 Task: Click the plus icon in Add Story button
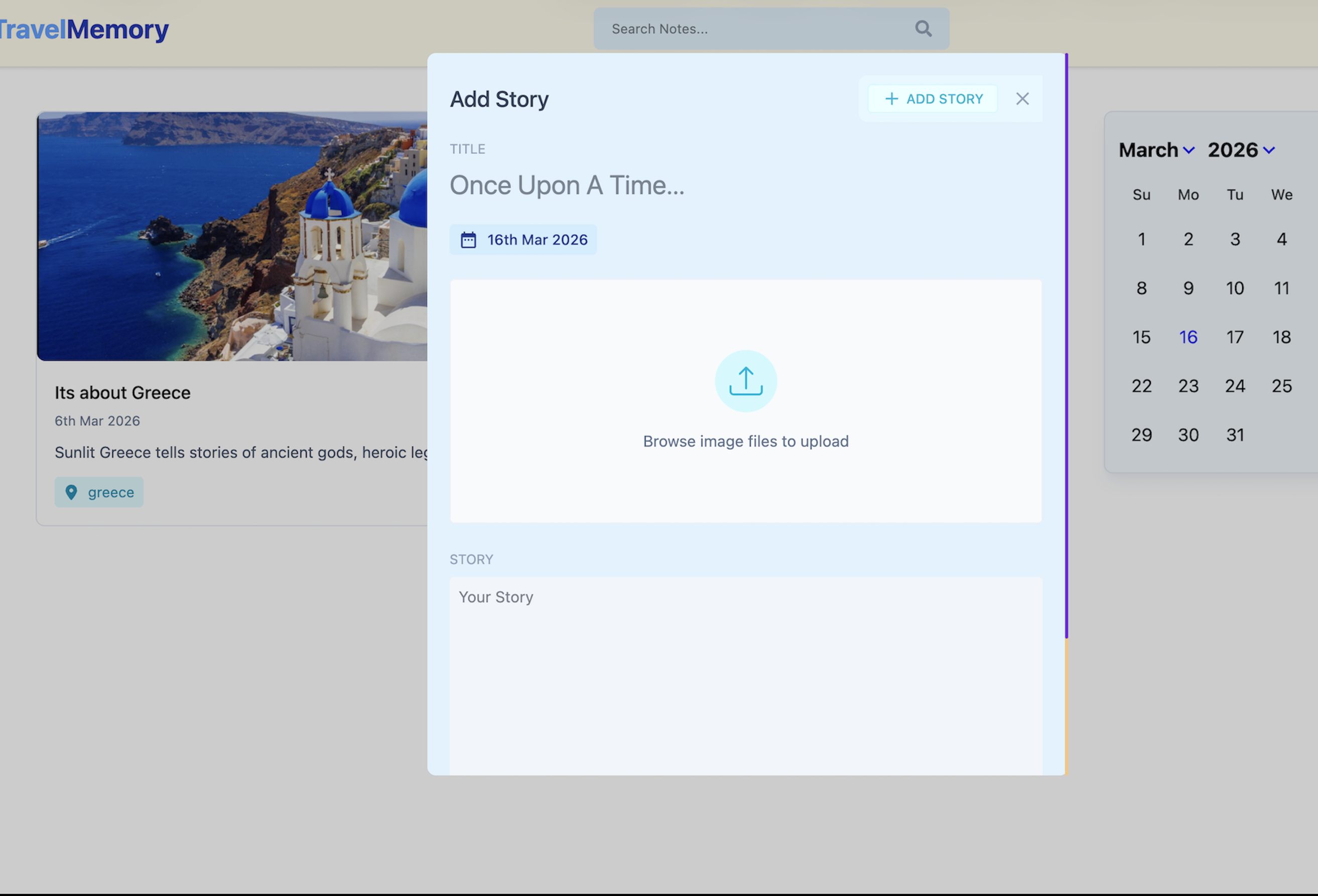[x=891, y=99]
